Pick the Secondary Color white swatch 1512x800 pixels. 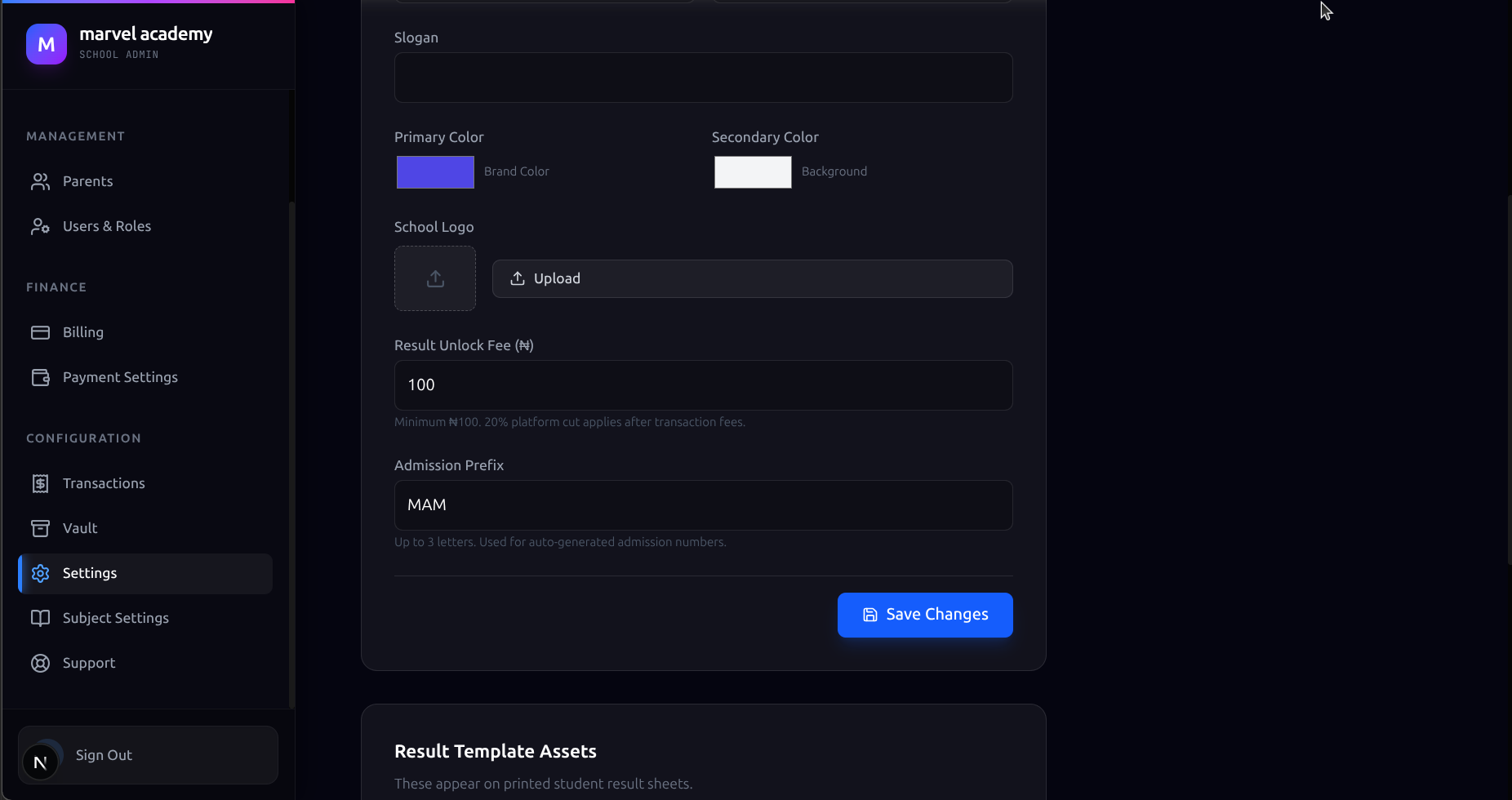click(753, 172)
